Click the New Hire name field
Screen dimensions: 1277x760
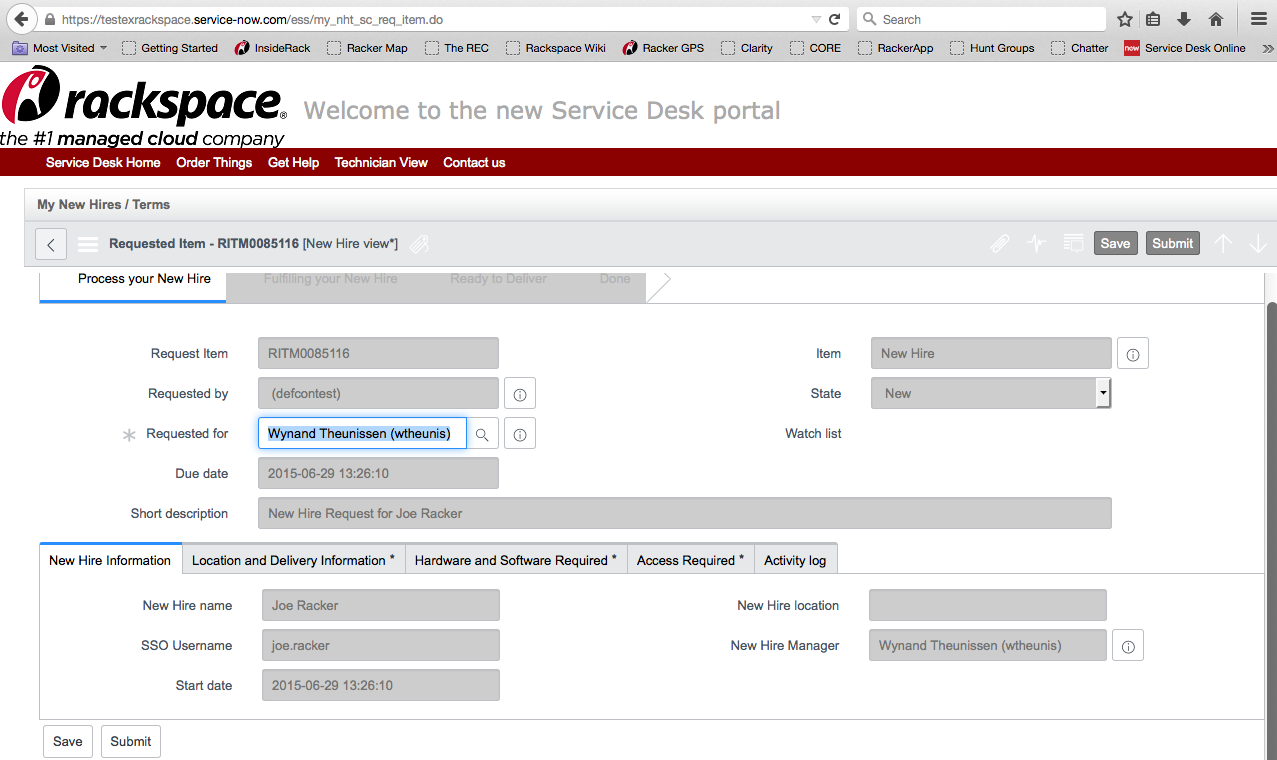pos(381,605)
